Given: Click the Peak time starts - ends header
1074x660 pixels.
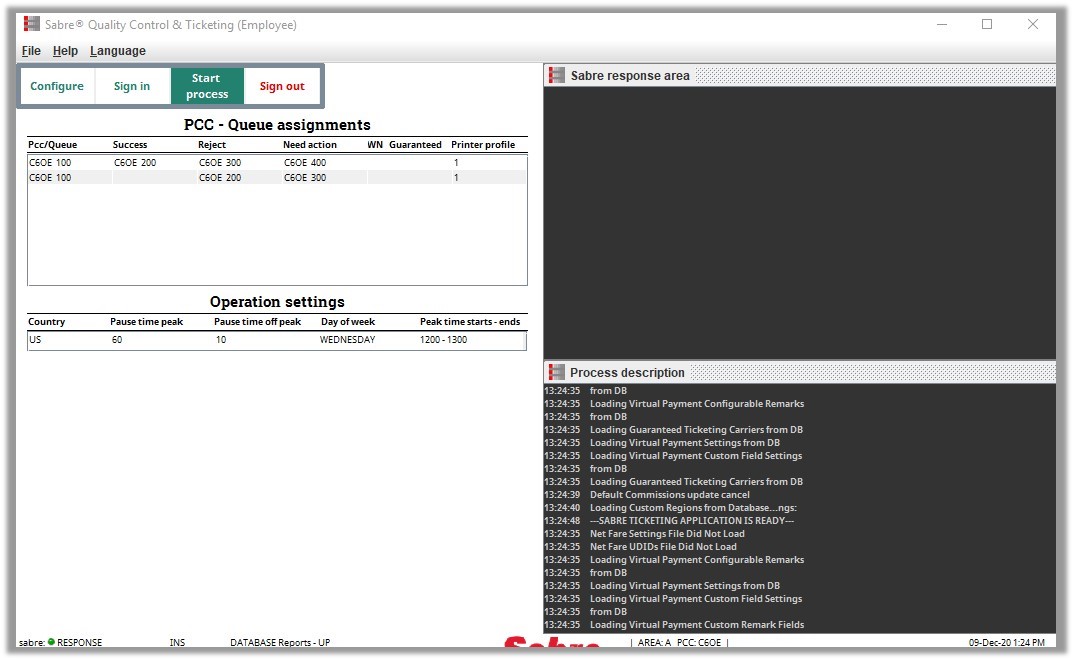Looking at the screenshot, I should tap(470, 322).
